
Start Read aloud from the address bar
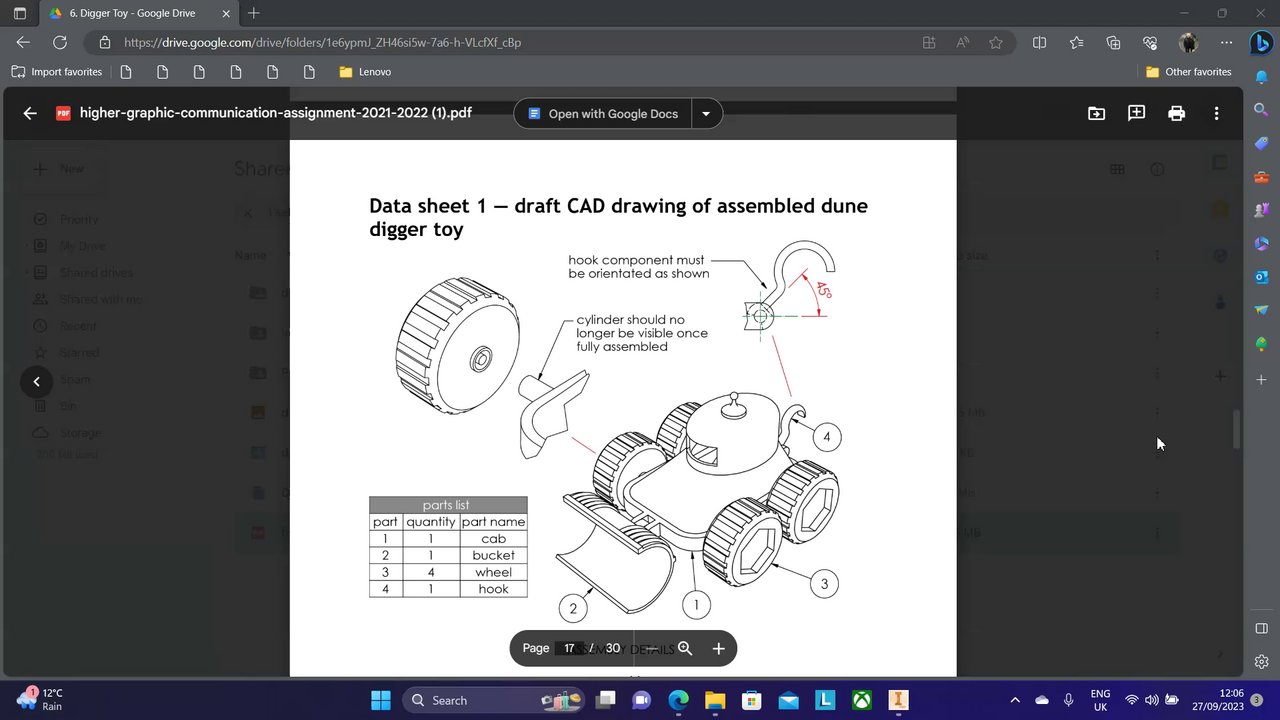click(x=962, y=43)
